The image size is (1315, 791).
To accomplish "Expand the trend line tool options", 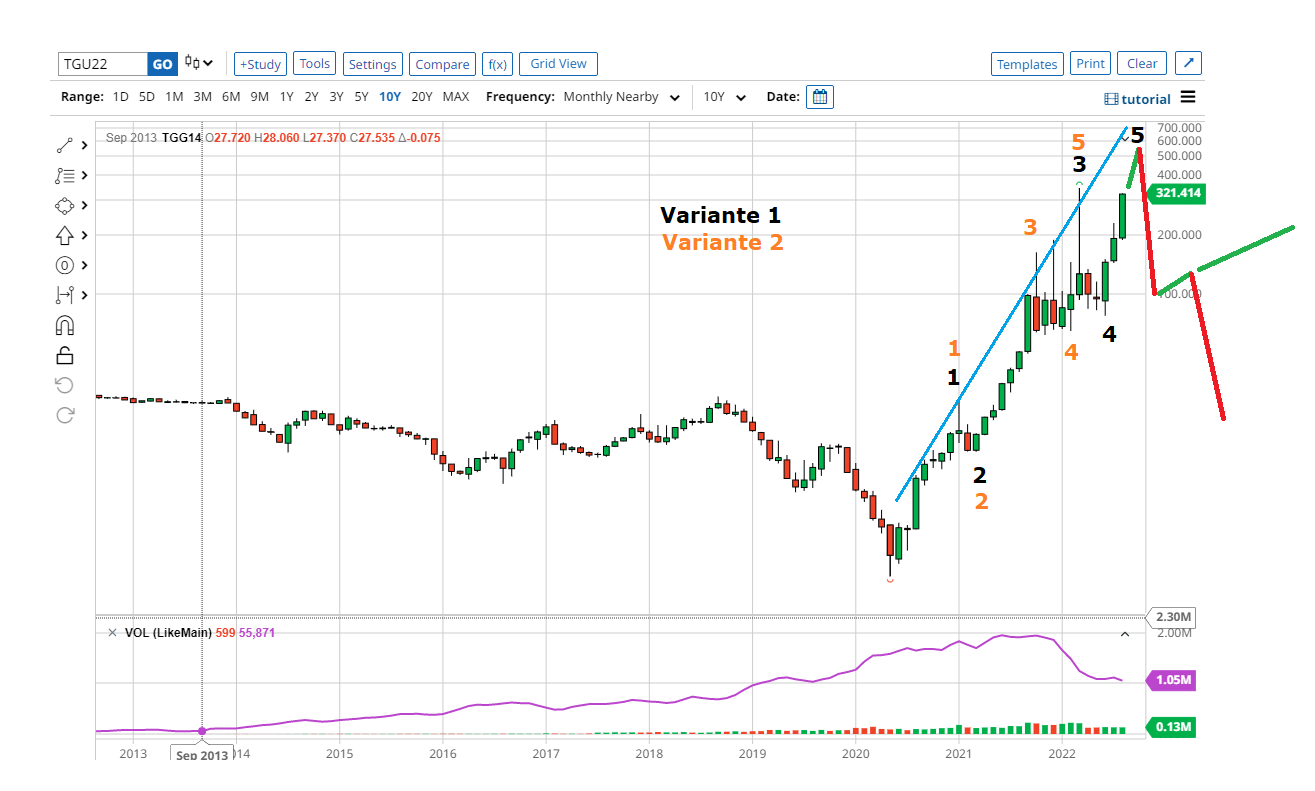I will 85,145.
